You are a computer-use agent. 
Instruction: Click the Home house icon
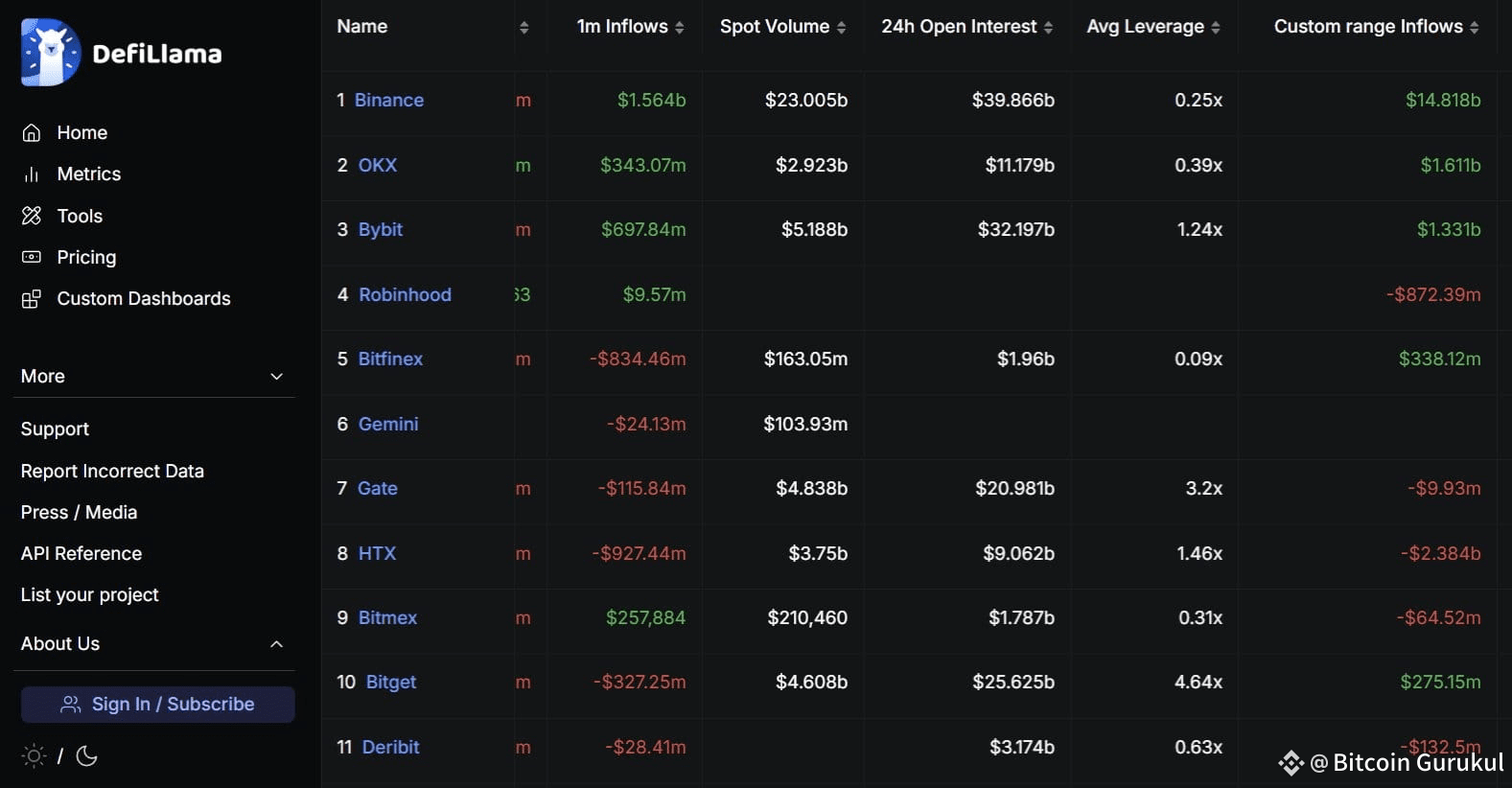click(x=32, y=133)
